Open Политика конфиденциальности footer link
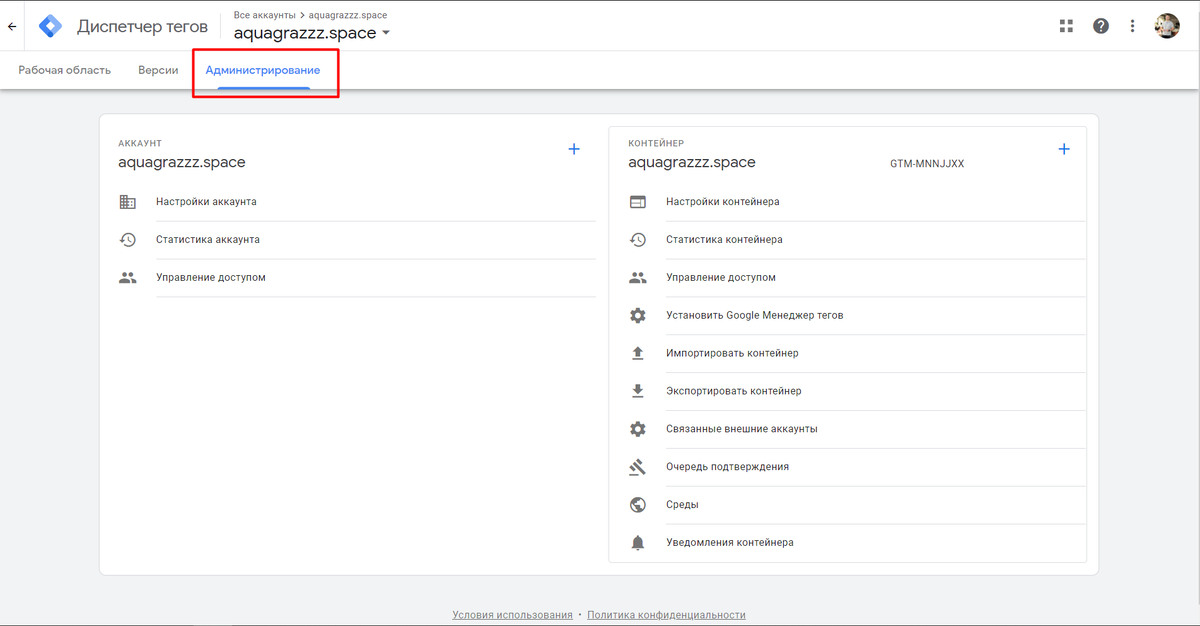The width and height of the screenshot is (1200, 626). click(x=666, y=615)
